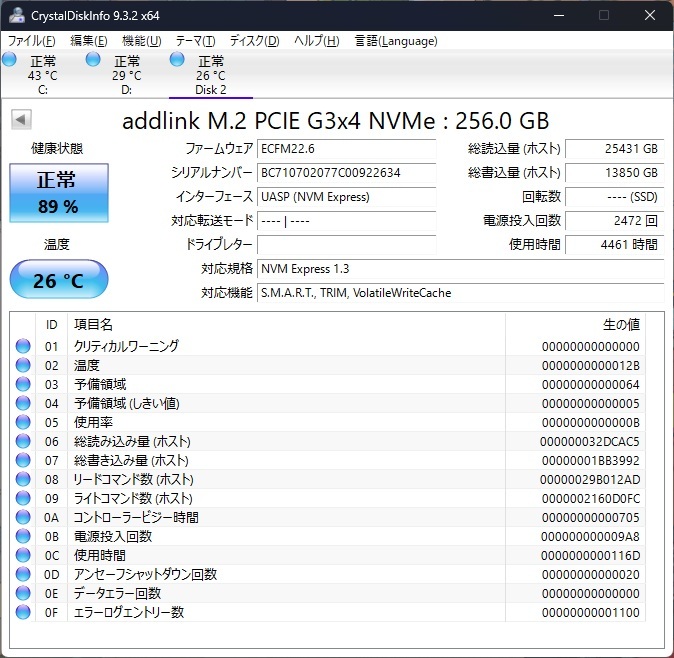Click the status orb for 0C 使用時間
The width and height of the screenshot is (674, 658).
click(x=23, y=555)
